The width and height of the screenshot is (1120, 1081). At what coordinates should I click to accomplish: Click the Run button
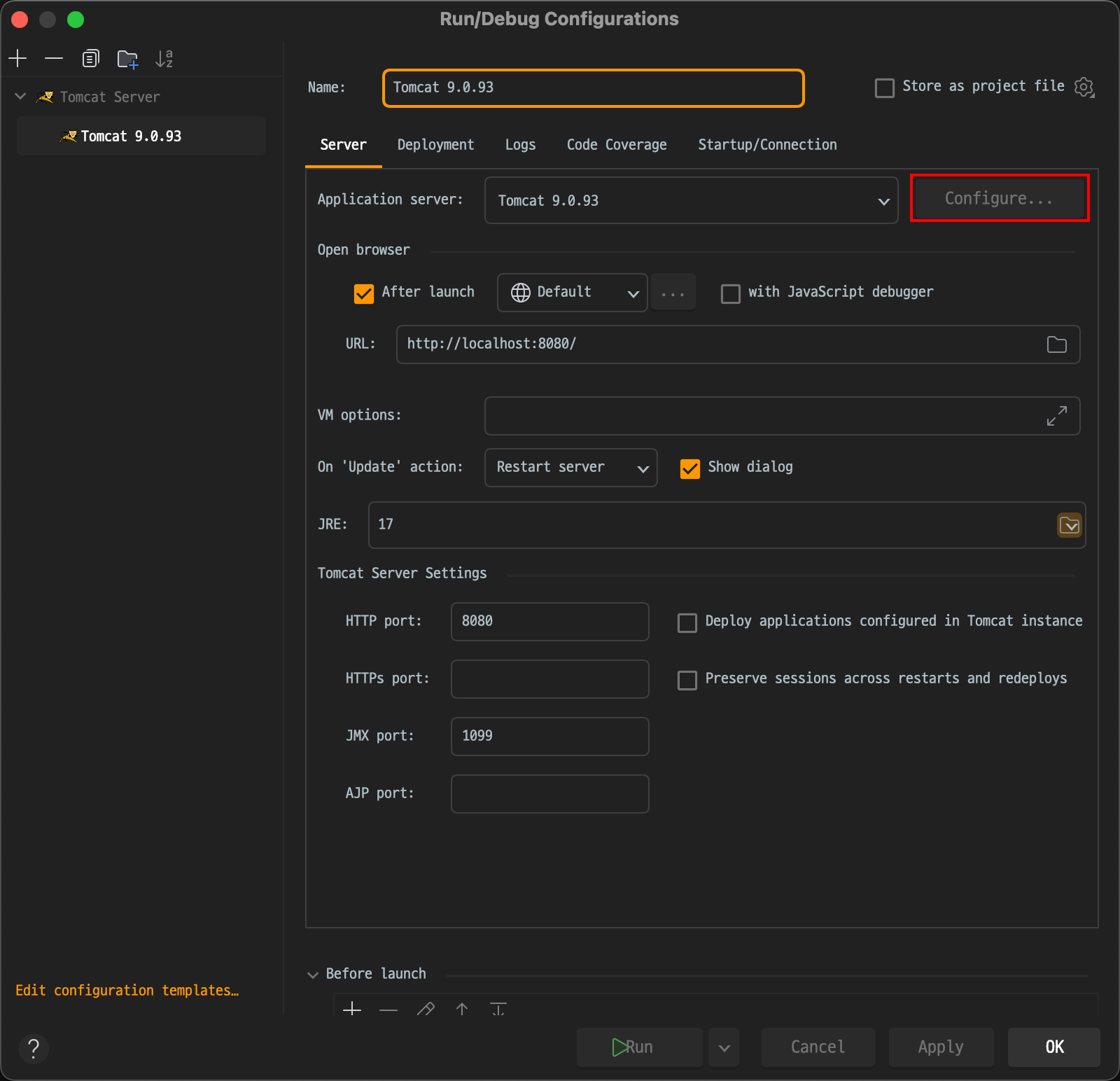coord(639,1047)
